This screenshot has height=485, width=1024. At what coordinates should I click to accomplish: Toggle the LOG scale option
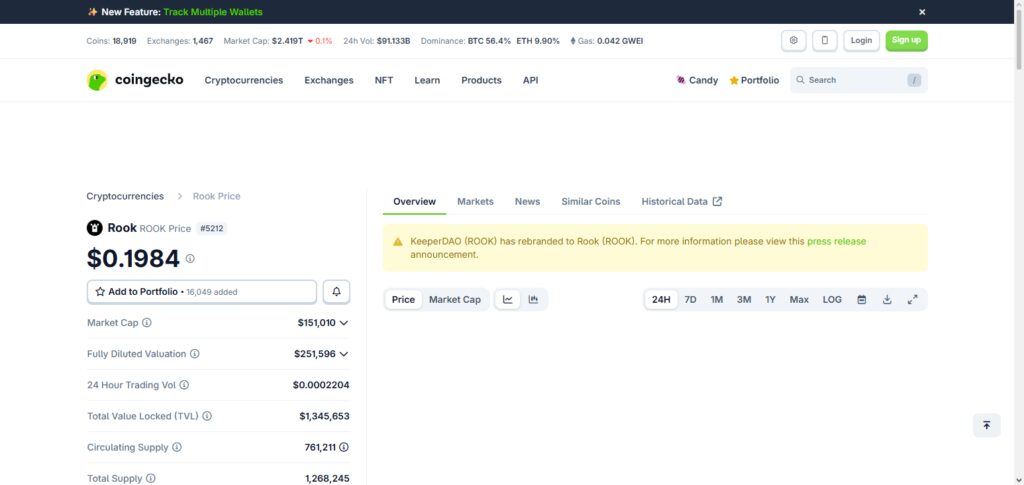coord(832,300)
